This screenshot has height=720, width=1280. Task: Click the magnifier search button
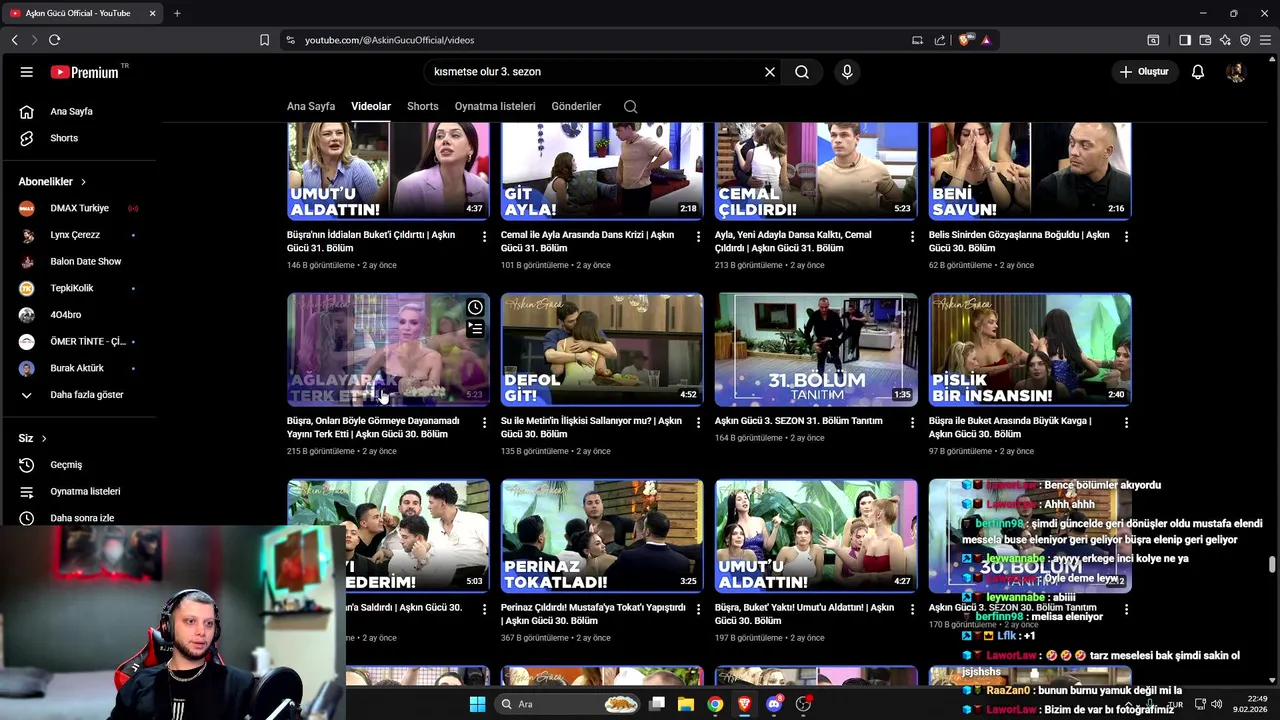click(x=802, y=72)
